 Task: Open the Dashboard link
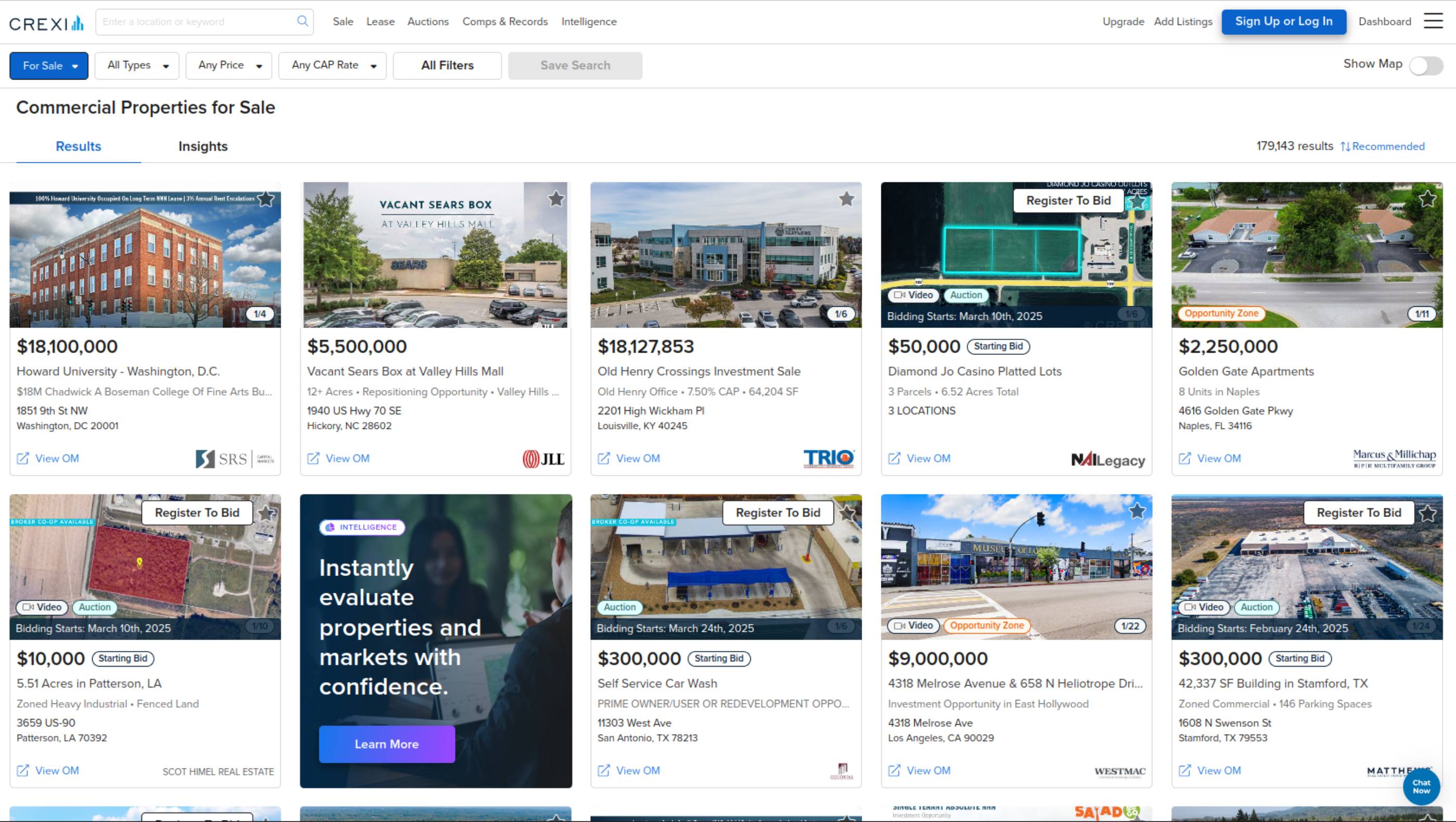pos(1385,21)
